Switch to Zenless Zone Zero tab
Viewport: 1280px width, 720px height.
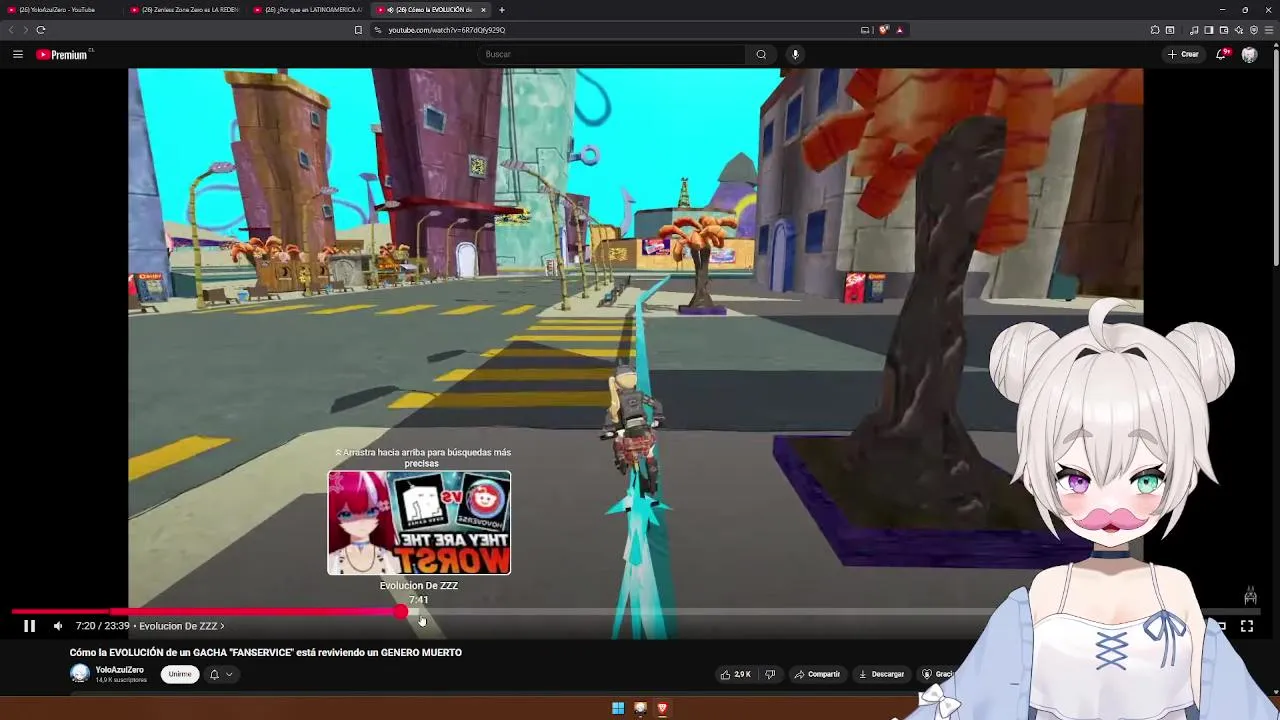click(x=185, y=10)
